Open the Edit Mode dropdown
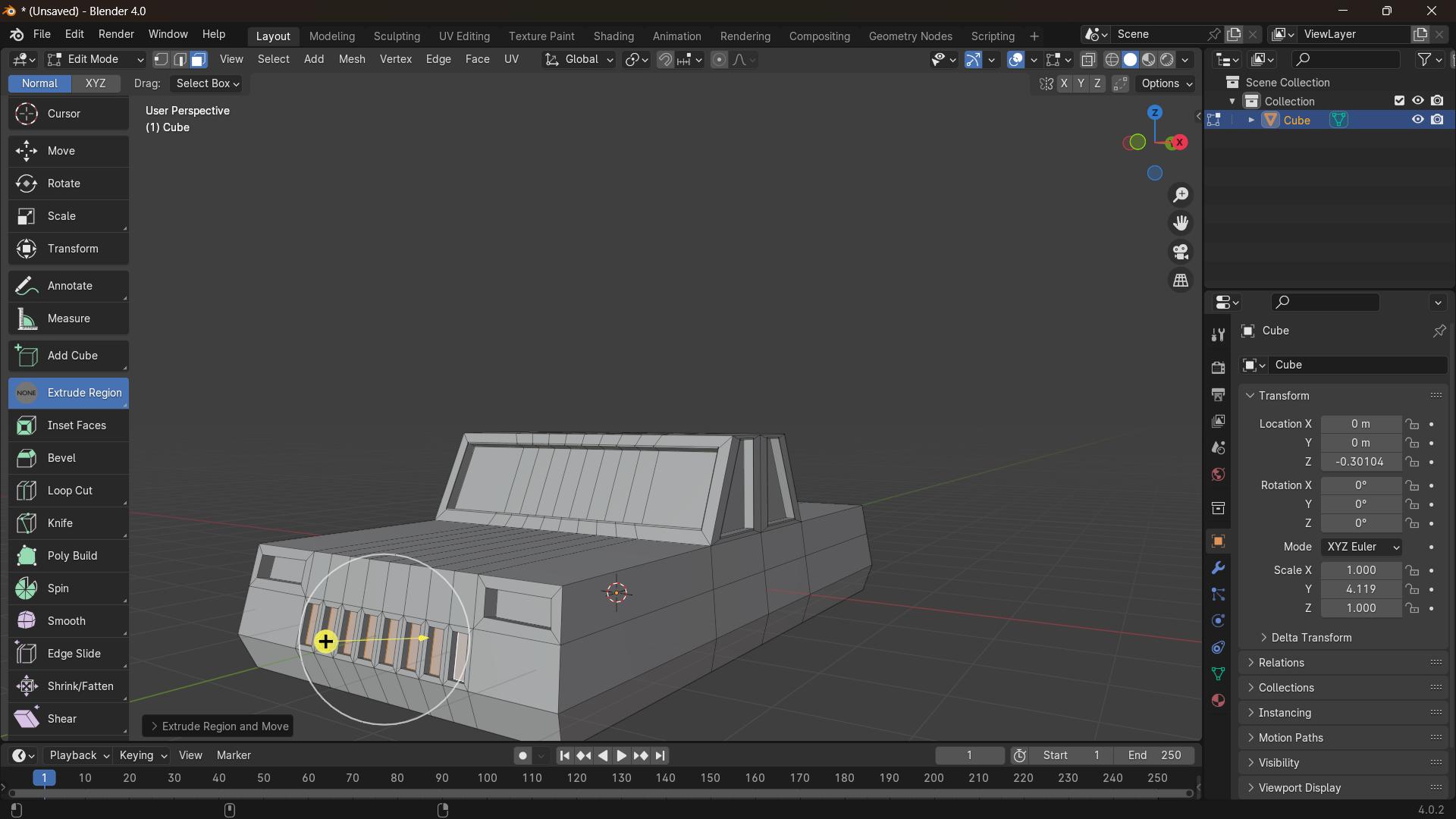 click(96, 60)
